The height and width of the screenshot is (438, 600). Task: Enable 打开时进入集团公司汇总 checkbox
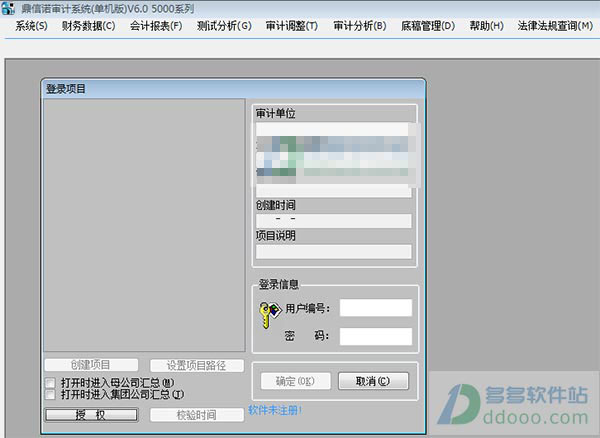(x=50, y=394)
